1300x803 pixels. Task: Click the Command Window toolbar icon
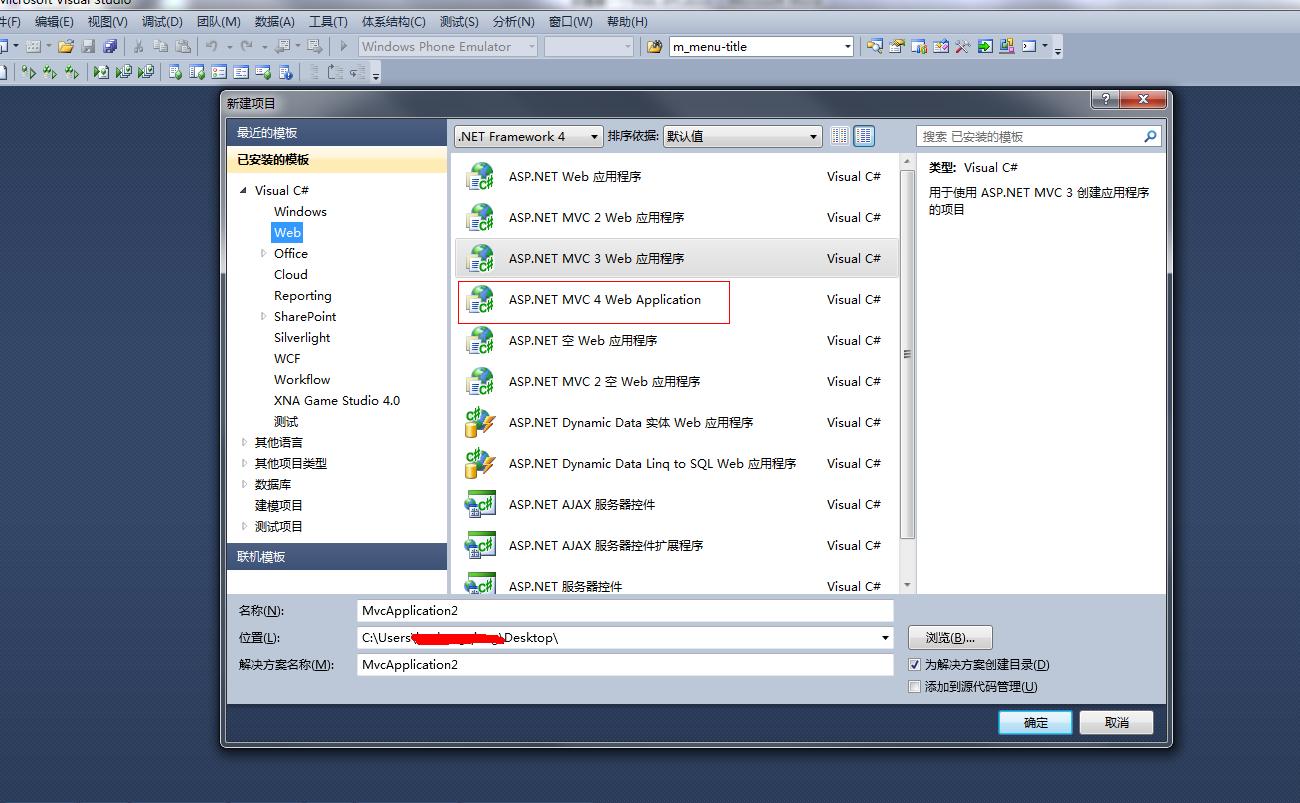click(x=1029, y=46)
